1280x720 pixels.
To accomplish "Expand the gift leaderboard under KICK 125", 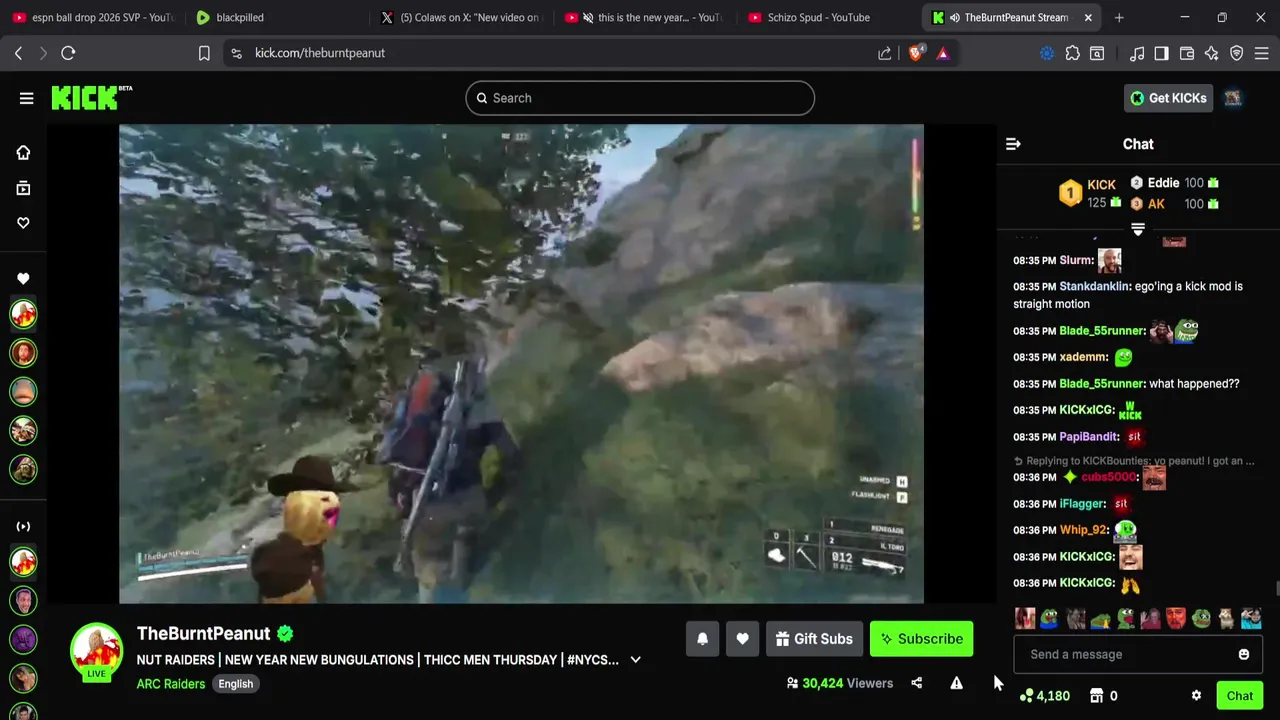I will click(x=1138, y=229).
